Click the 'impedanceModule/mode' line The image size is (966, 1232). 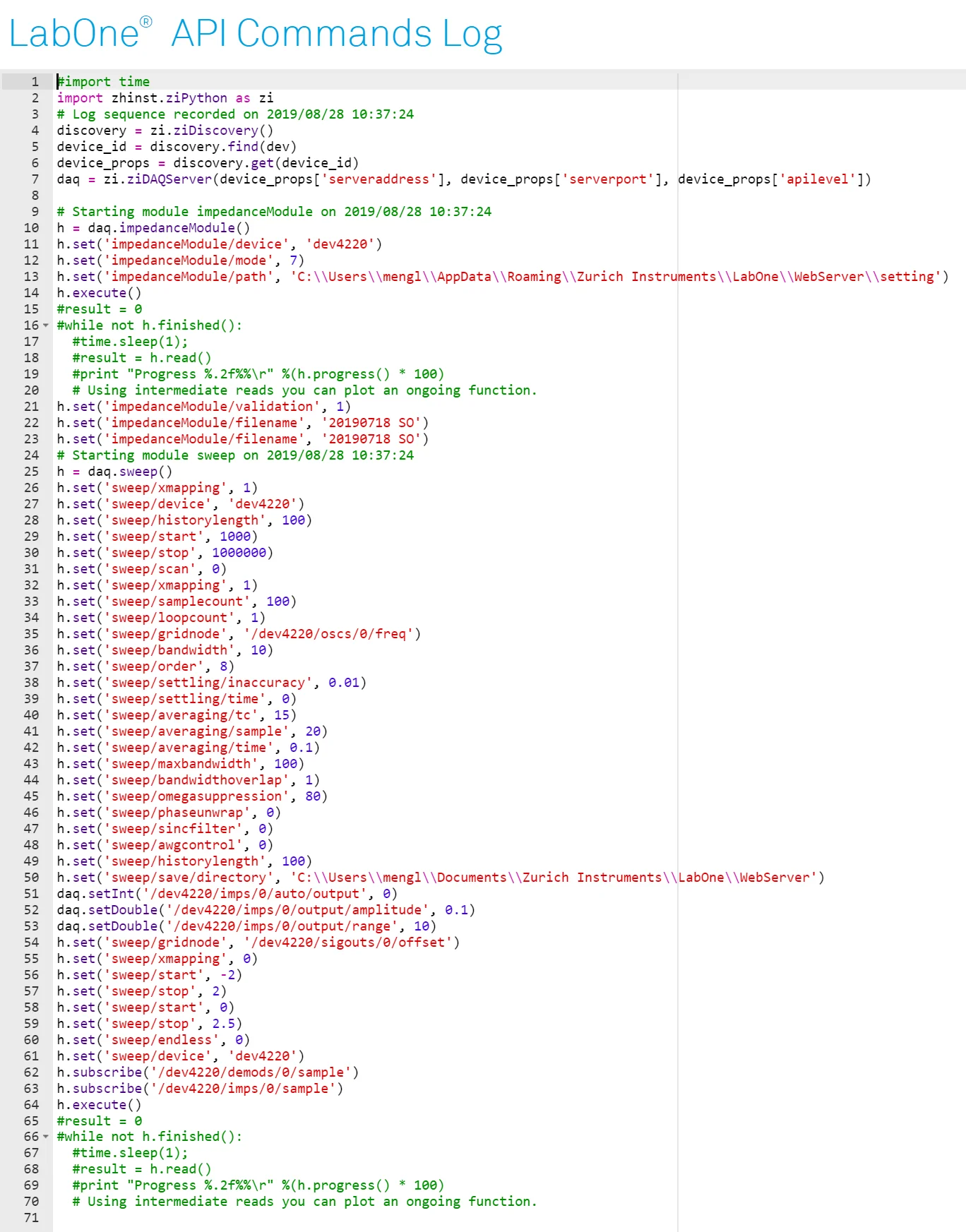[x=181, y=261]
